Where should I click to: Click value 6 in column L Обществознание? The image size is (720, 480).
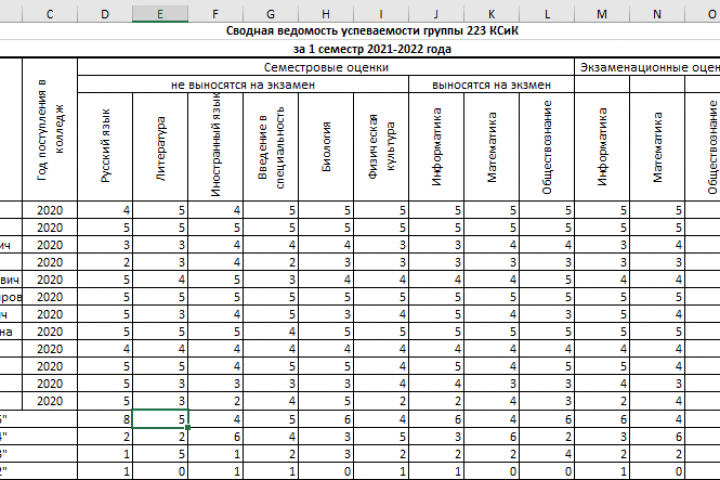(547, 419)
